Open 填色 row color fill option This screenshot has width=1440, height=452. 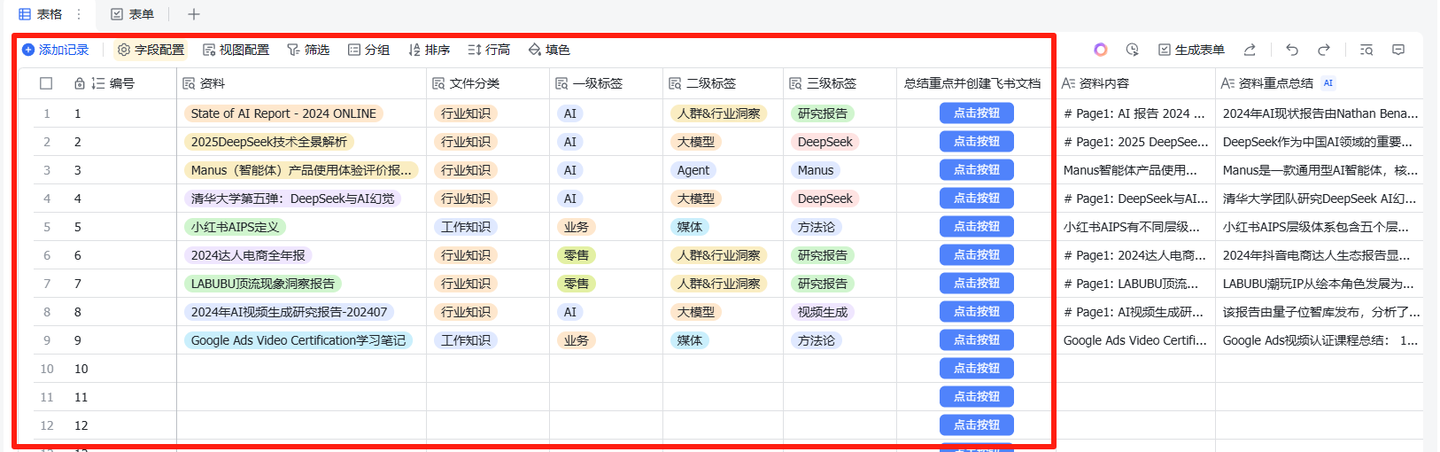tap(549, 50)
